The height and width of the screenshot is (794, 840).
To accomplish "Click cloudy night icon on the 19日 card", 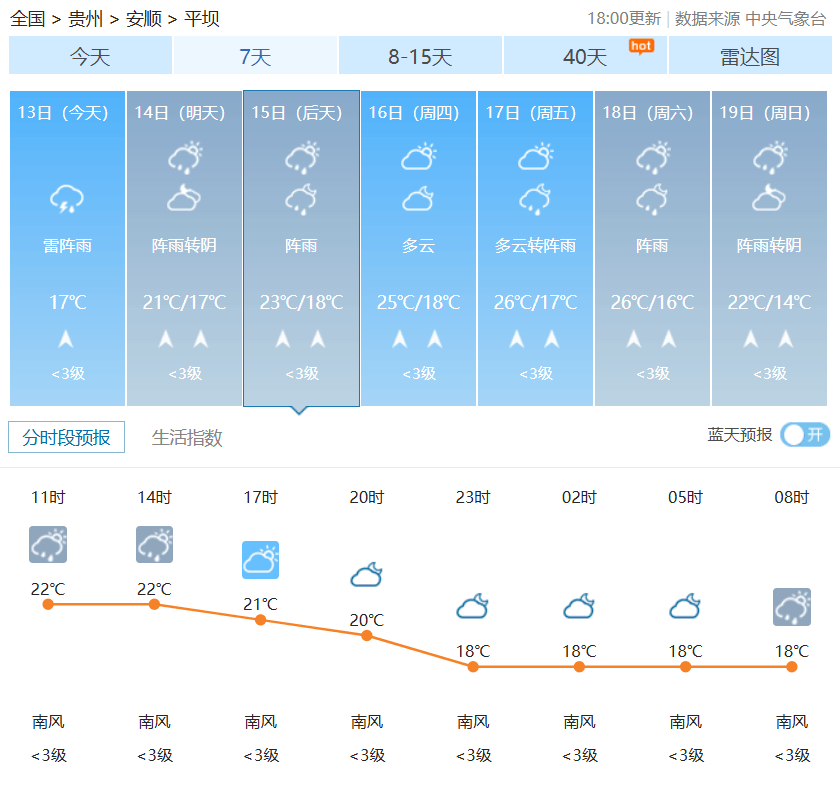I will click(x=769, y=199).
